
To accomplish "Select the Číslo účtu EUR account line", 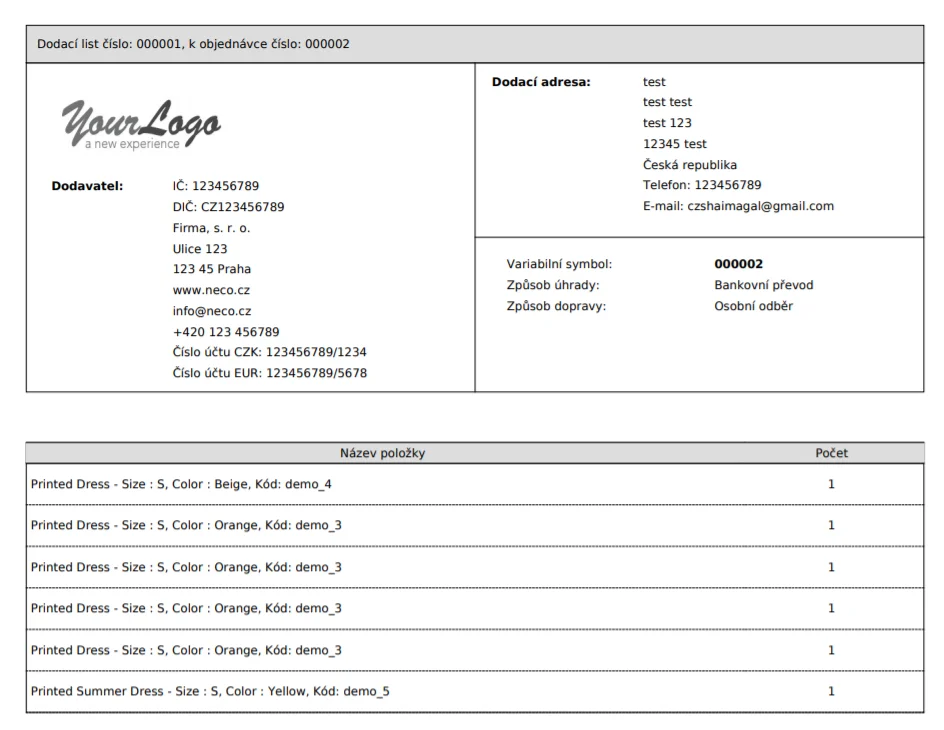I will pos(270,373).
